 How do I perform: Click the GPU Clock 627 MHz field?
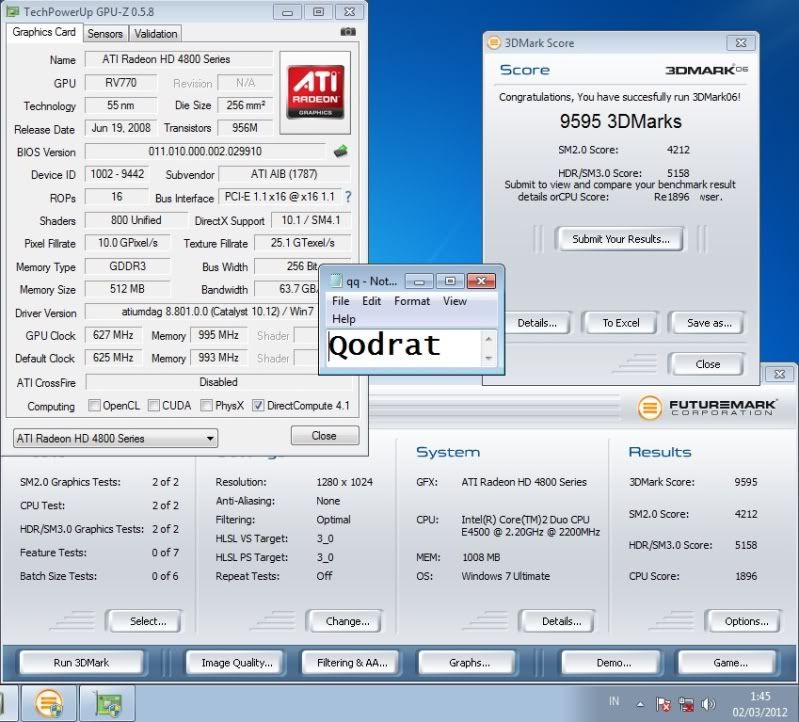coord(113,335)
